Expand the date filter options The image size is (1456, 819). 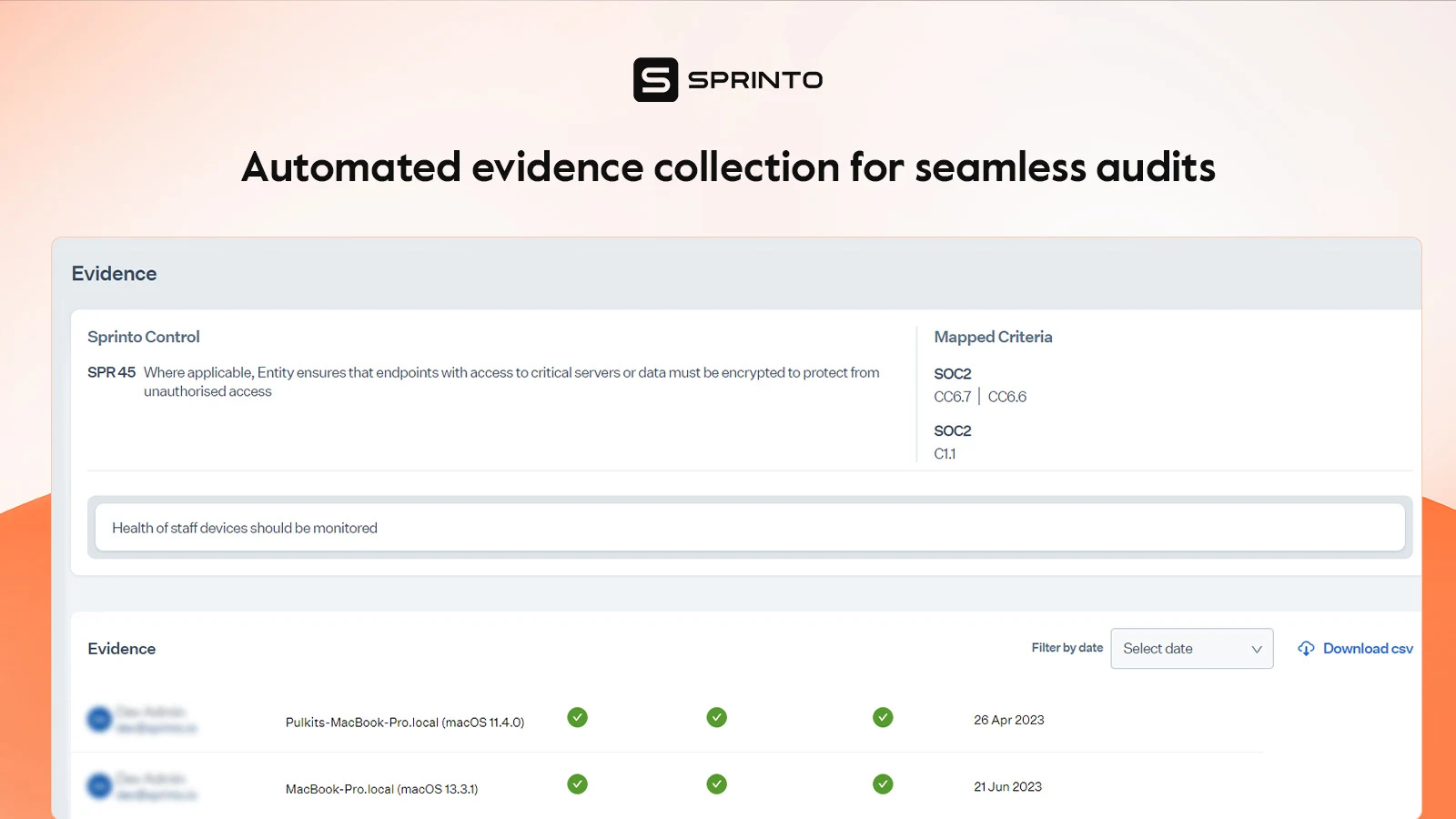pyautogui.click(x=1192, y=648)
